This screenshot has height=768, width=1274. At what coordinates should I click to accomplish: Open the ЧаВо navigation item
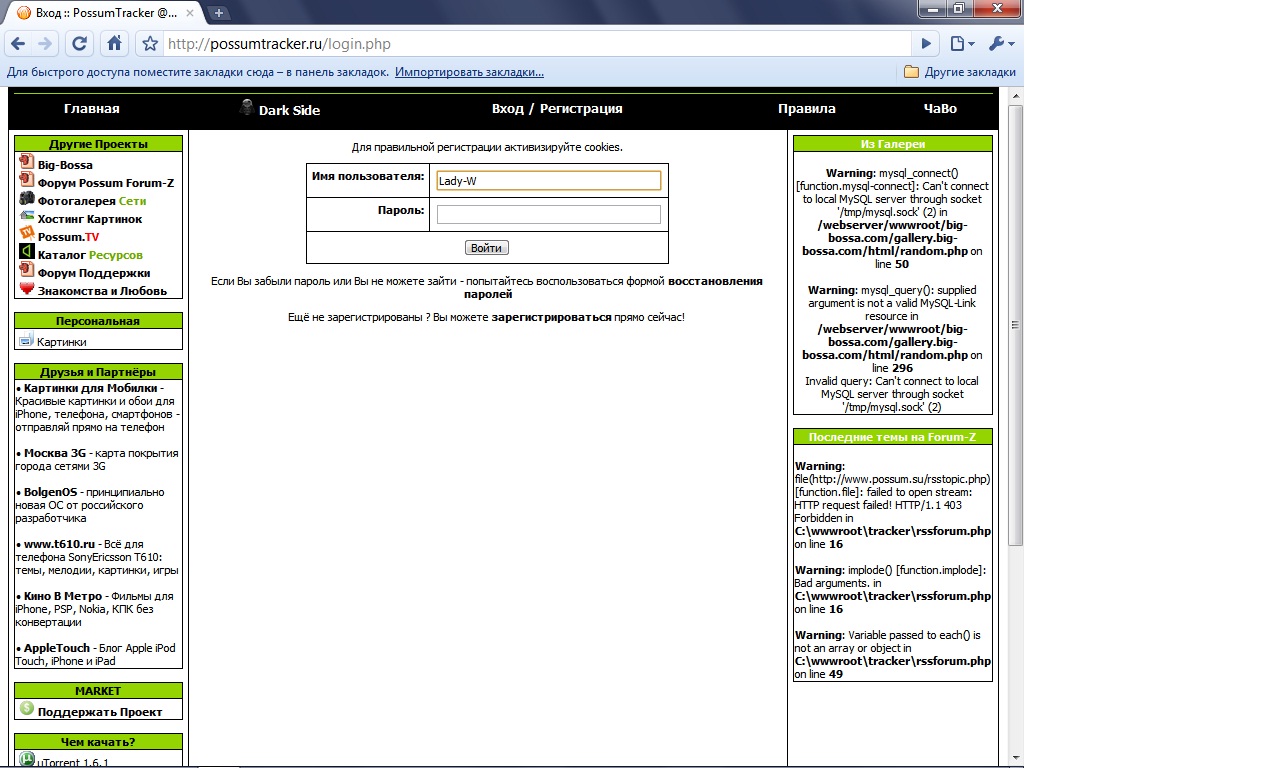click(940, 109)
